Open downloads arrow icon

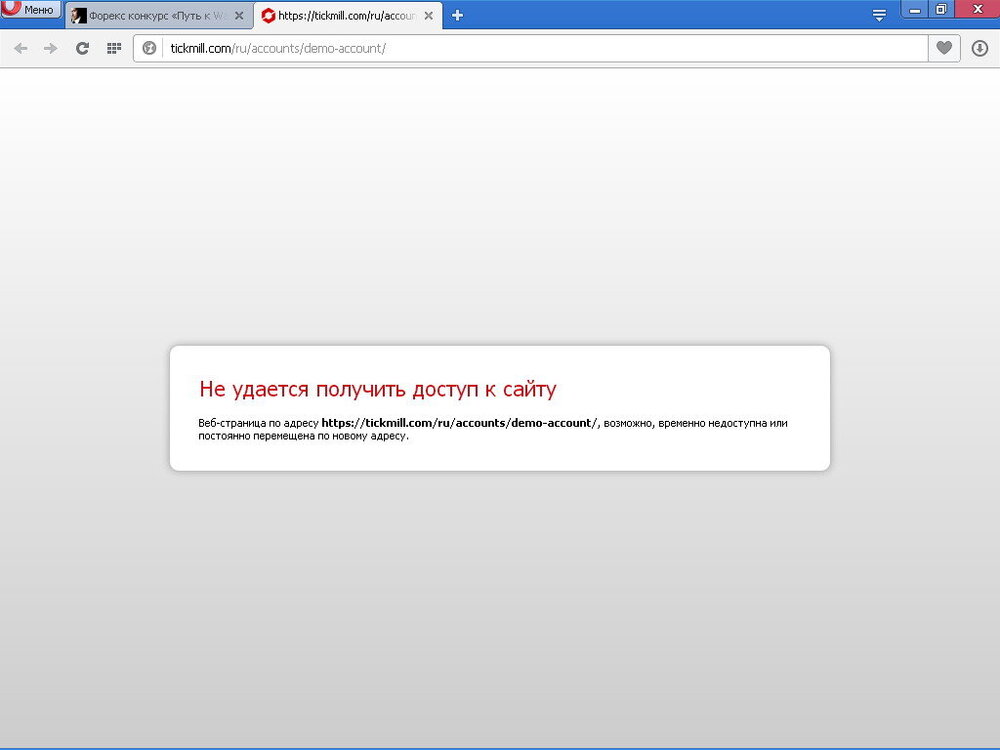[x=980, y=48]
